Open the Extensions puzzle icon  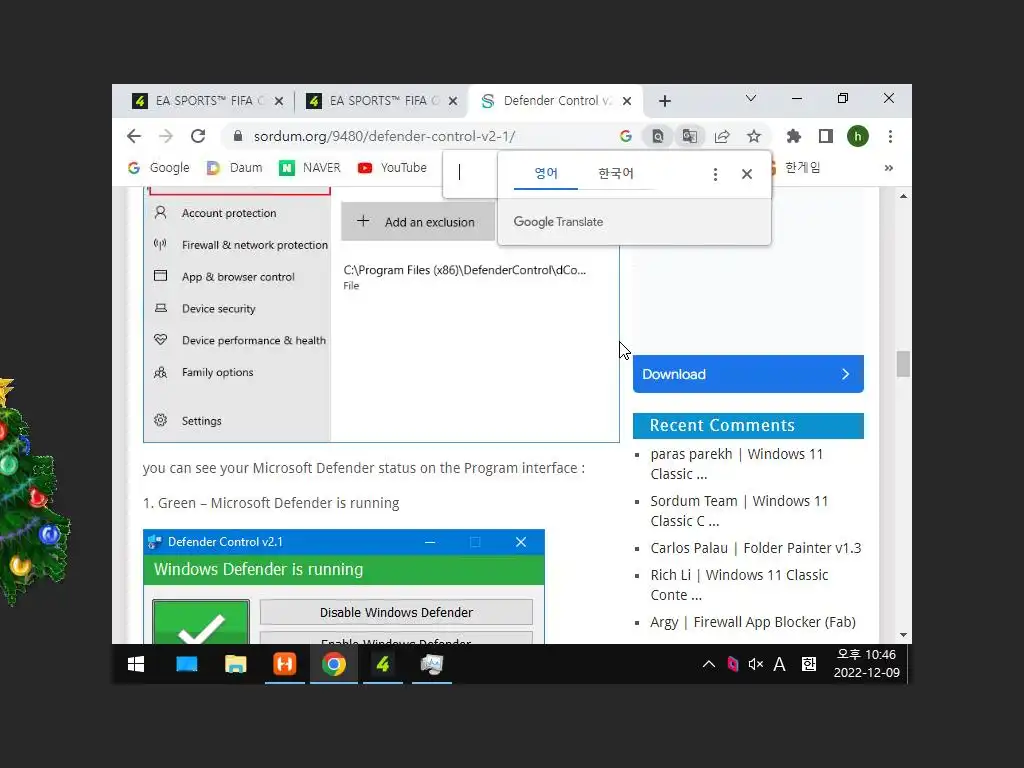point(793,136)
